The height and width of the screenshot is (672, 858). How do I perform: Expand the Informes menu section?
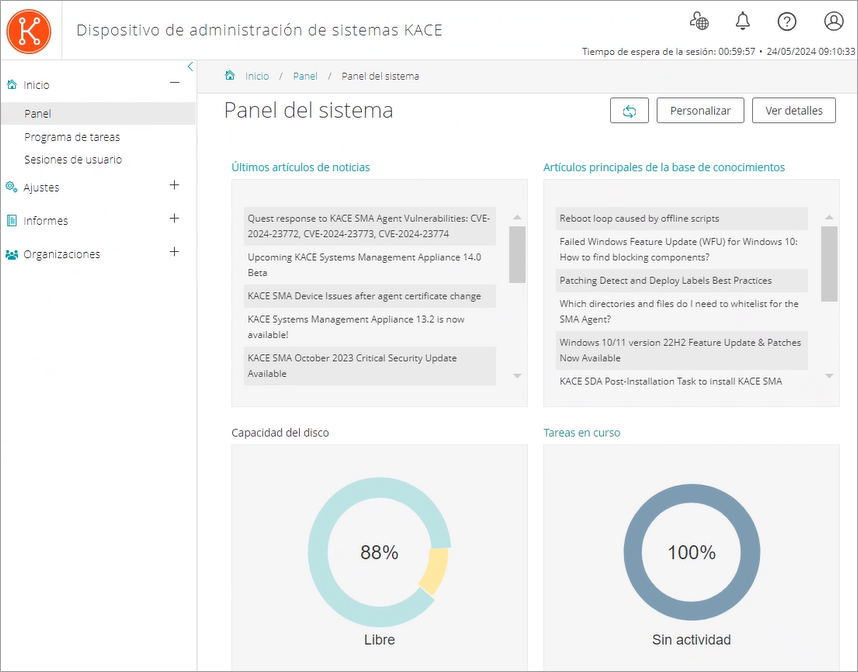coord(174,219)
